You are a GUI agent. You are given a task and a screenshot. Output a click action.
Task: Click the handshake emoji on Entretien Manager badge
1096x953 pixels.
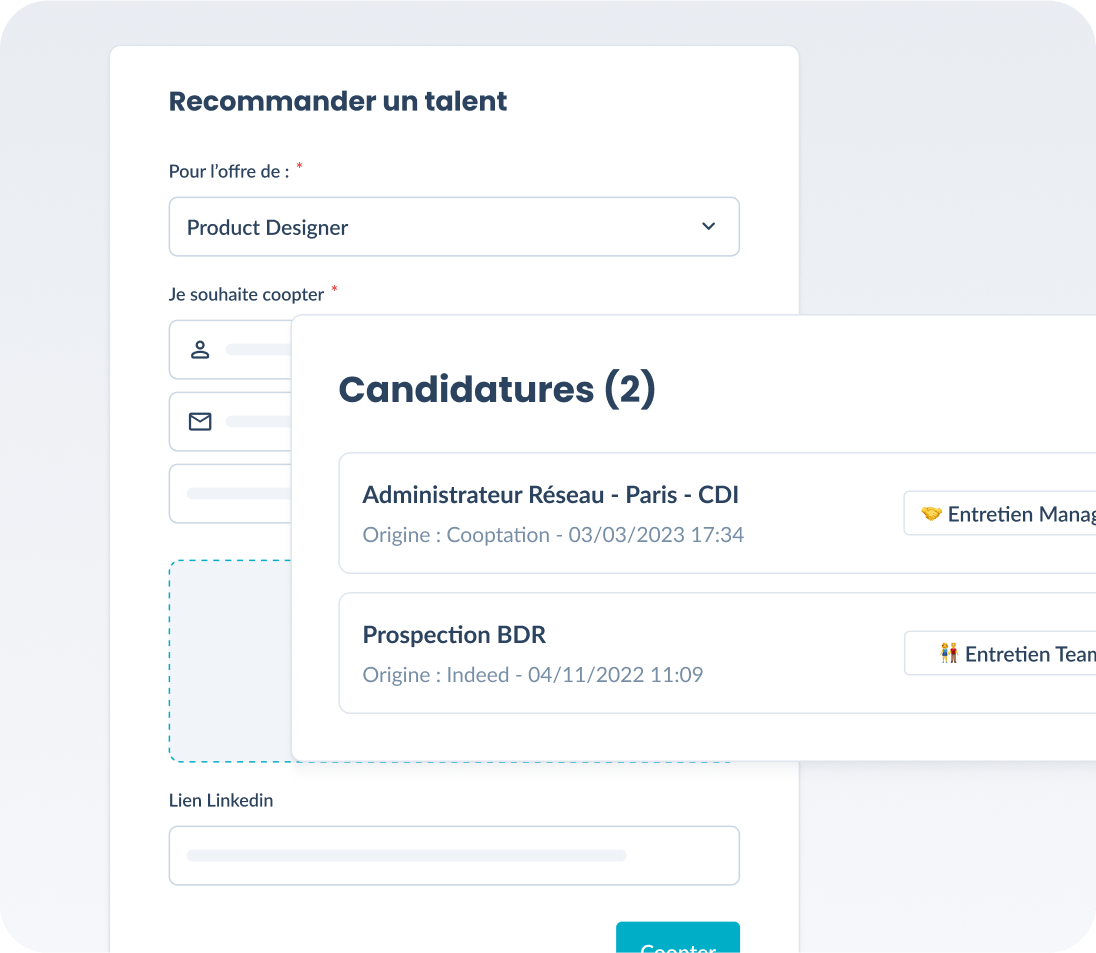pos(930,513)
